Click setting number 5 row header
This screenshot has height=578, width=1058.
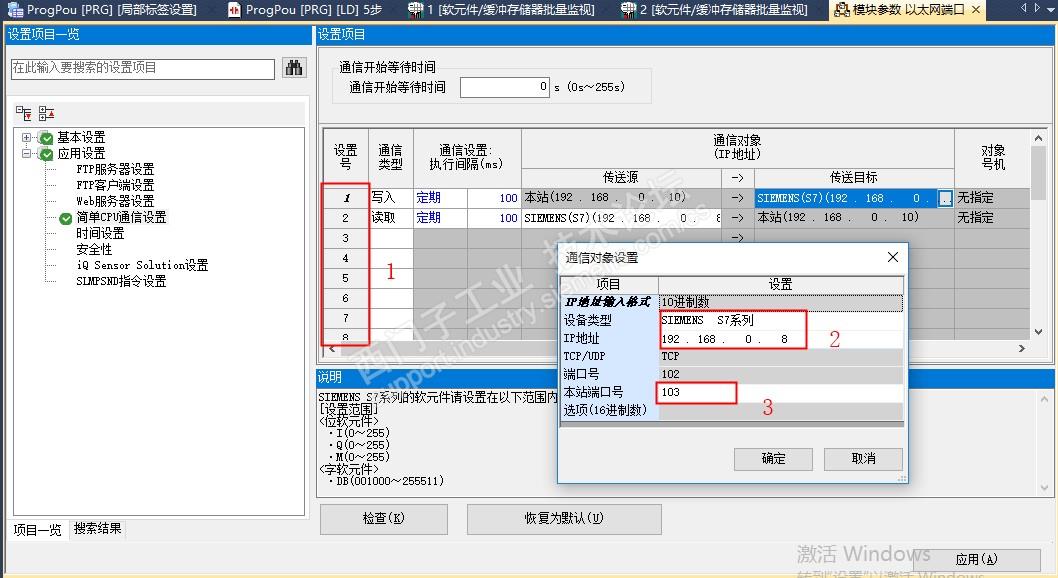pyautogui.click(x=345, y=278)
